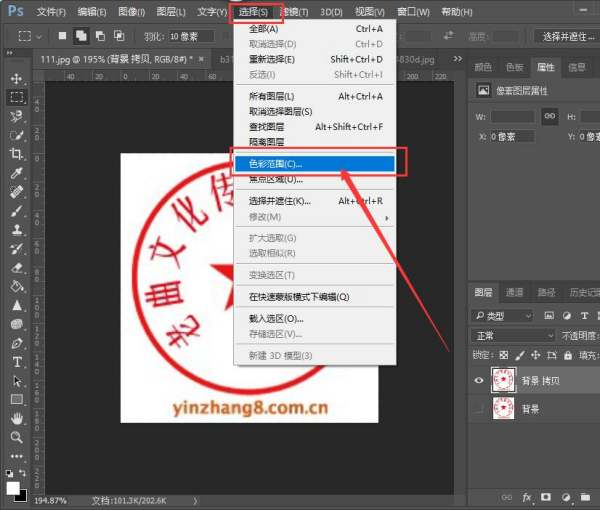Select the Zoom magnifier tool
The width and height of the screenshot is (600, 510).
click(17, 437)
